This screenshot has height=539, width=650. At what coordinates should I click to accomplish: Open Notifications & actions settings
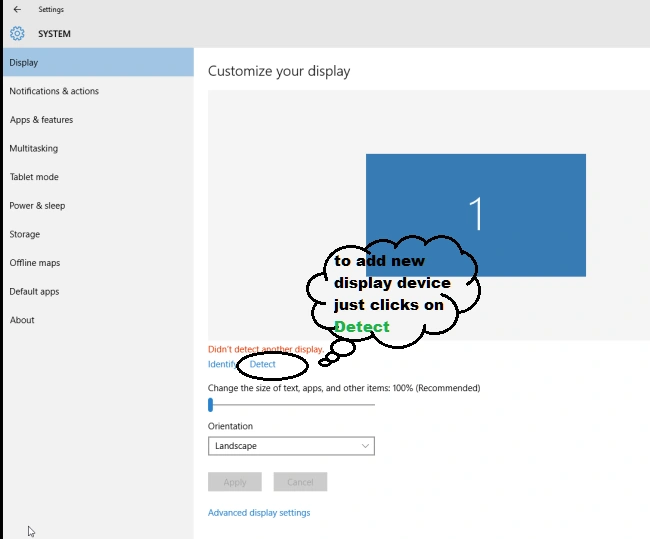coord(98,91)
